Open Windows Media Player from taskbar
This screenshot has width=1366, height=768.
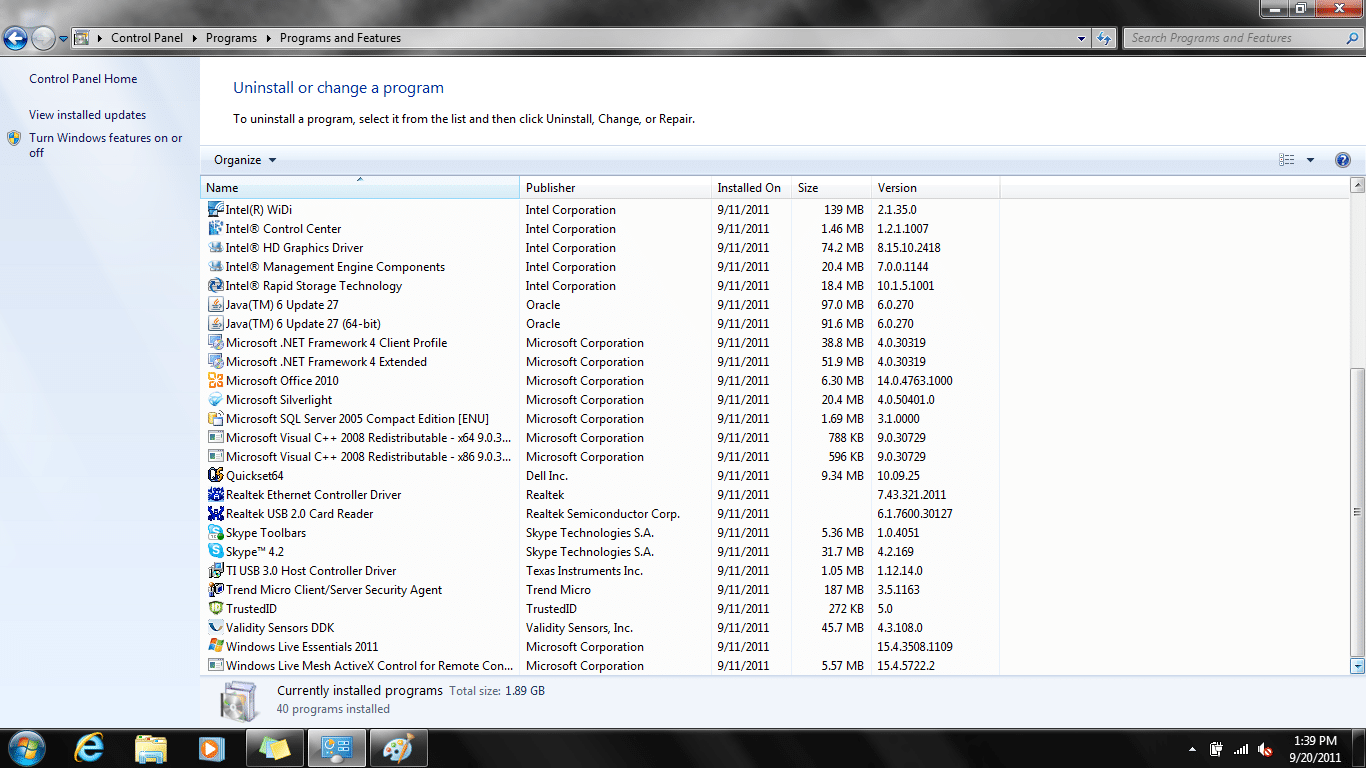(x=211, y=747)
